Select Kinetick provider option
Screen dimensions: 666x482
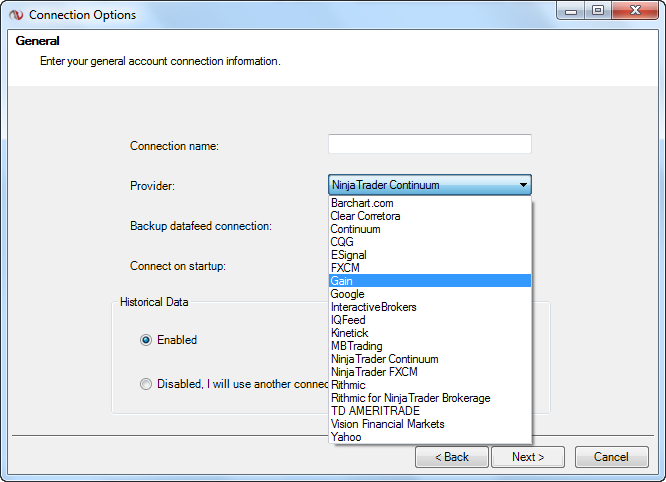point(430,333)
